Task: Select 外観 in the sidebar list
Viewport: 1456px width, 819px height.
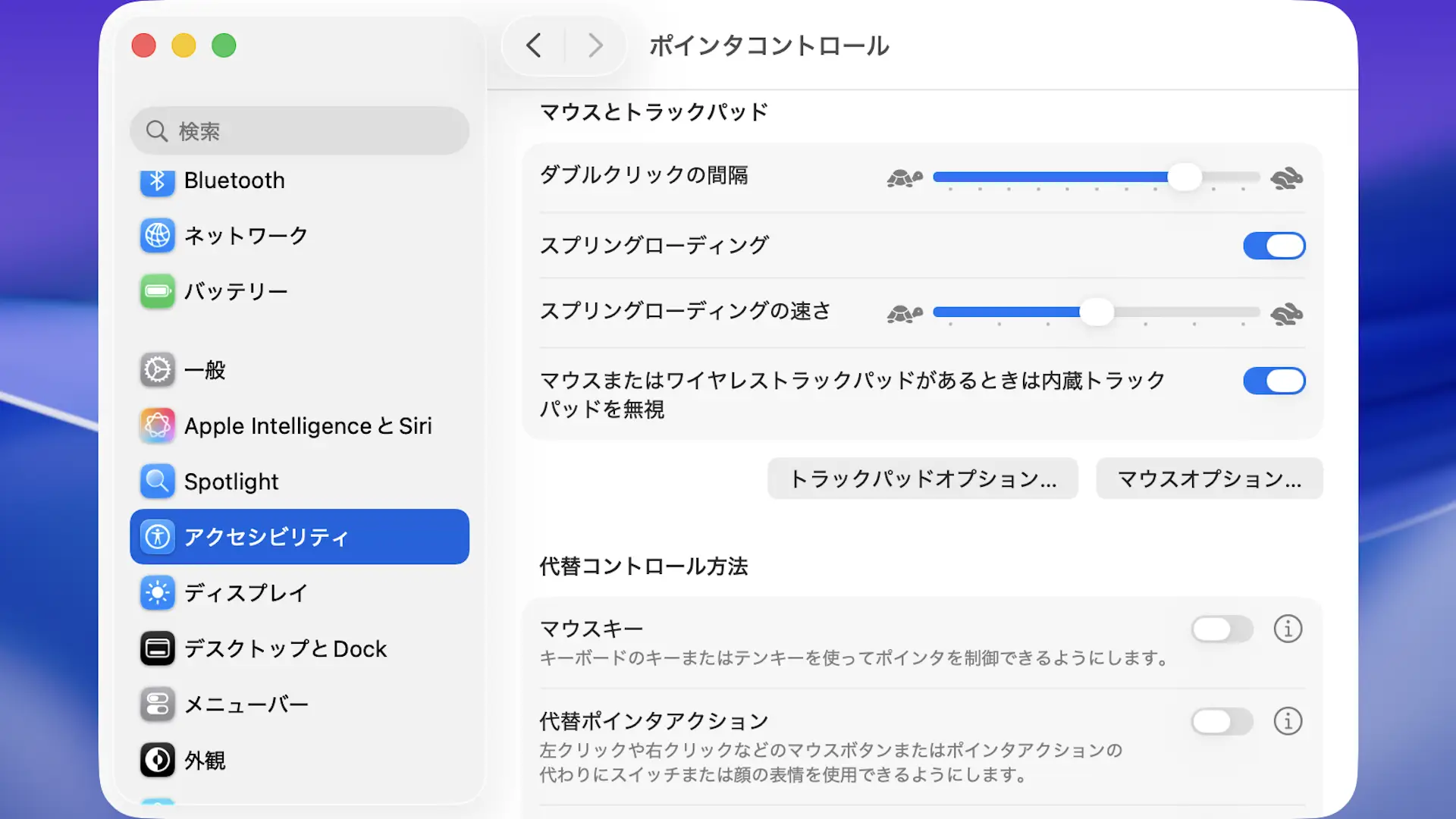Action: pos(205,760)
